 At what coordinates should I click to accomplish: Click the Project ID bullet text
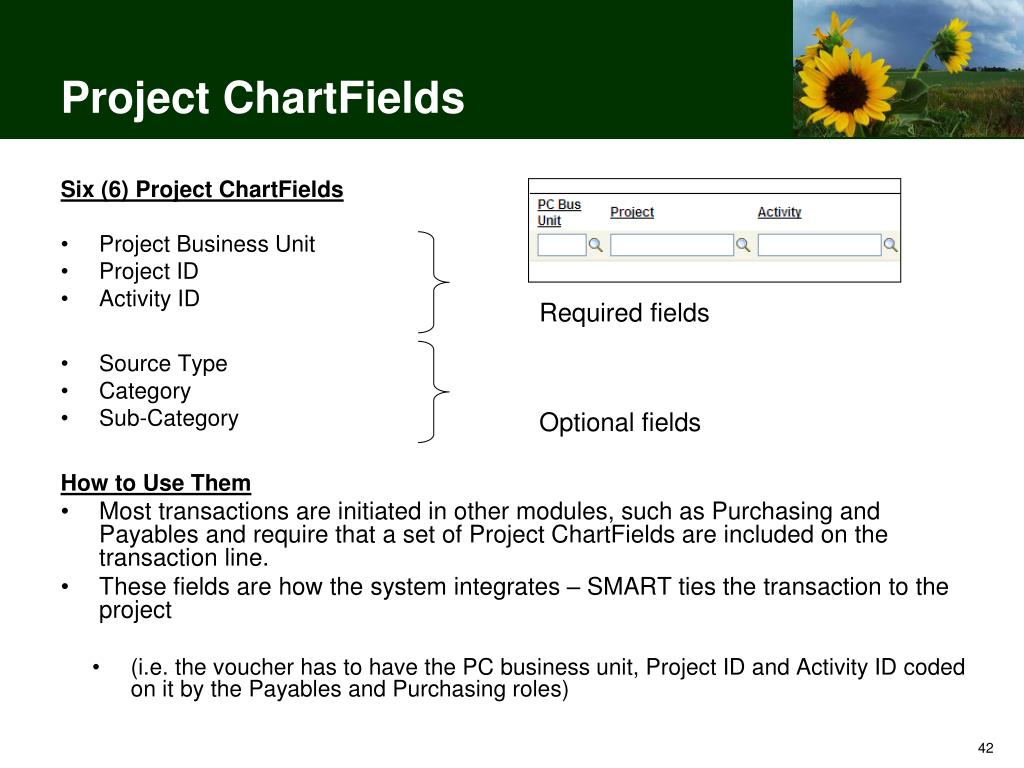point(149,271)
